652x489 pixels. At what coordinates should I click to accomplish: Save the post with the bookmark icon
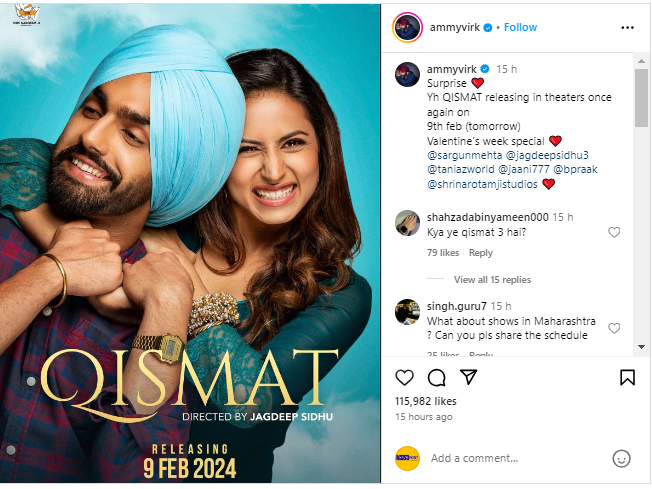(x=627, y=377)
